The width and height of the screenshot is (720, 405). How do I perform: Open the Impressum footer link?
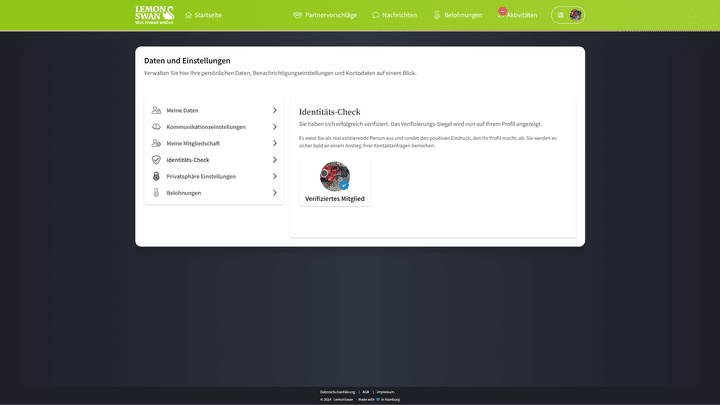tap(385, 392)
